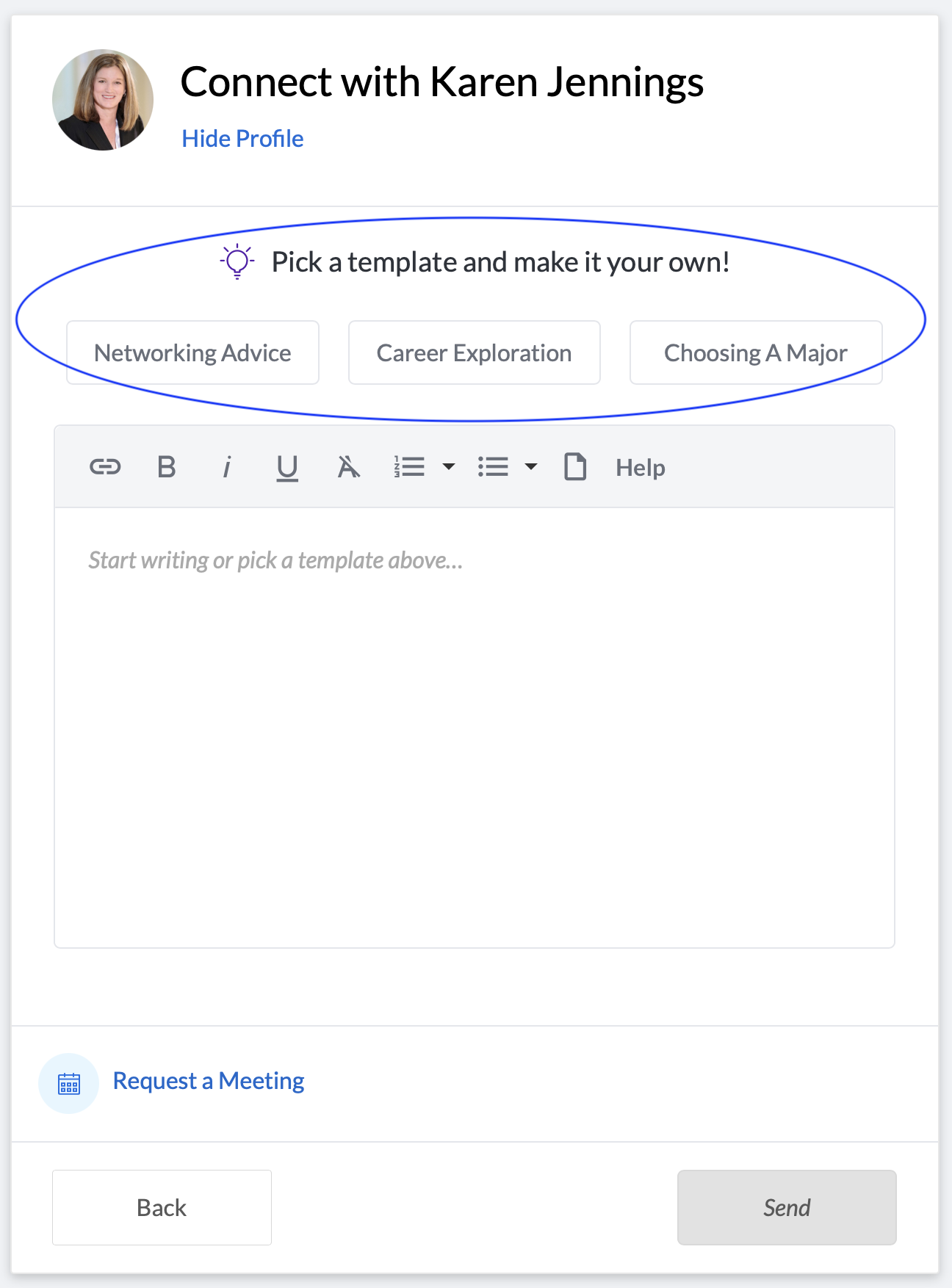The width and height of the screenshot is (952, 1288).
Task: Insert a numbered list
Action: coord(409,467)
